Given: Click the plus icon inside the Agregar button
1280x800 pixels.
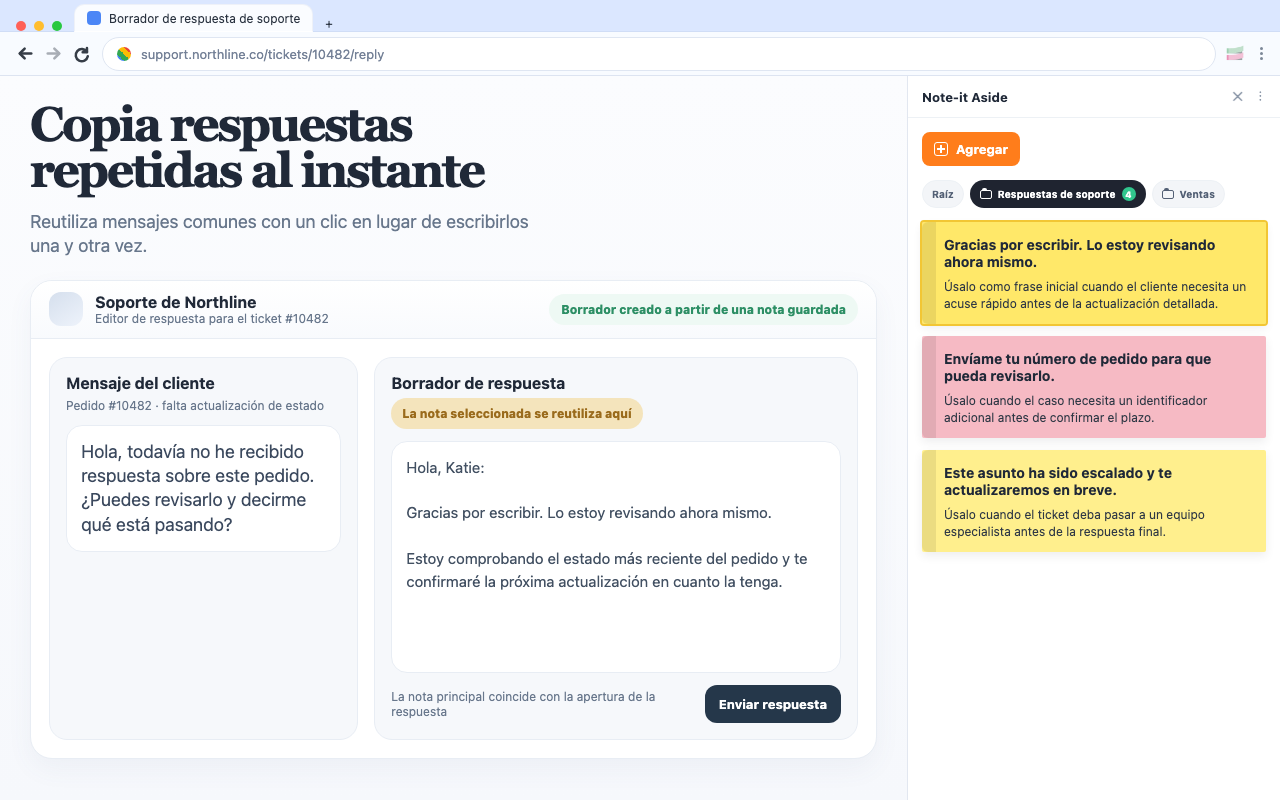Looking at the screenshot, I should click(940, 148).
